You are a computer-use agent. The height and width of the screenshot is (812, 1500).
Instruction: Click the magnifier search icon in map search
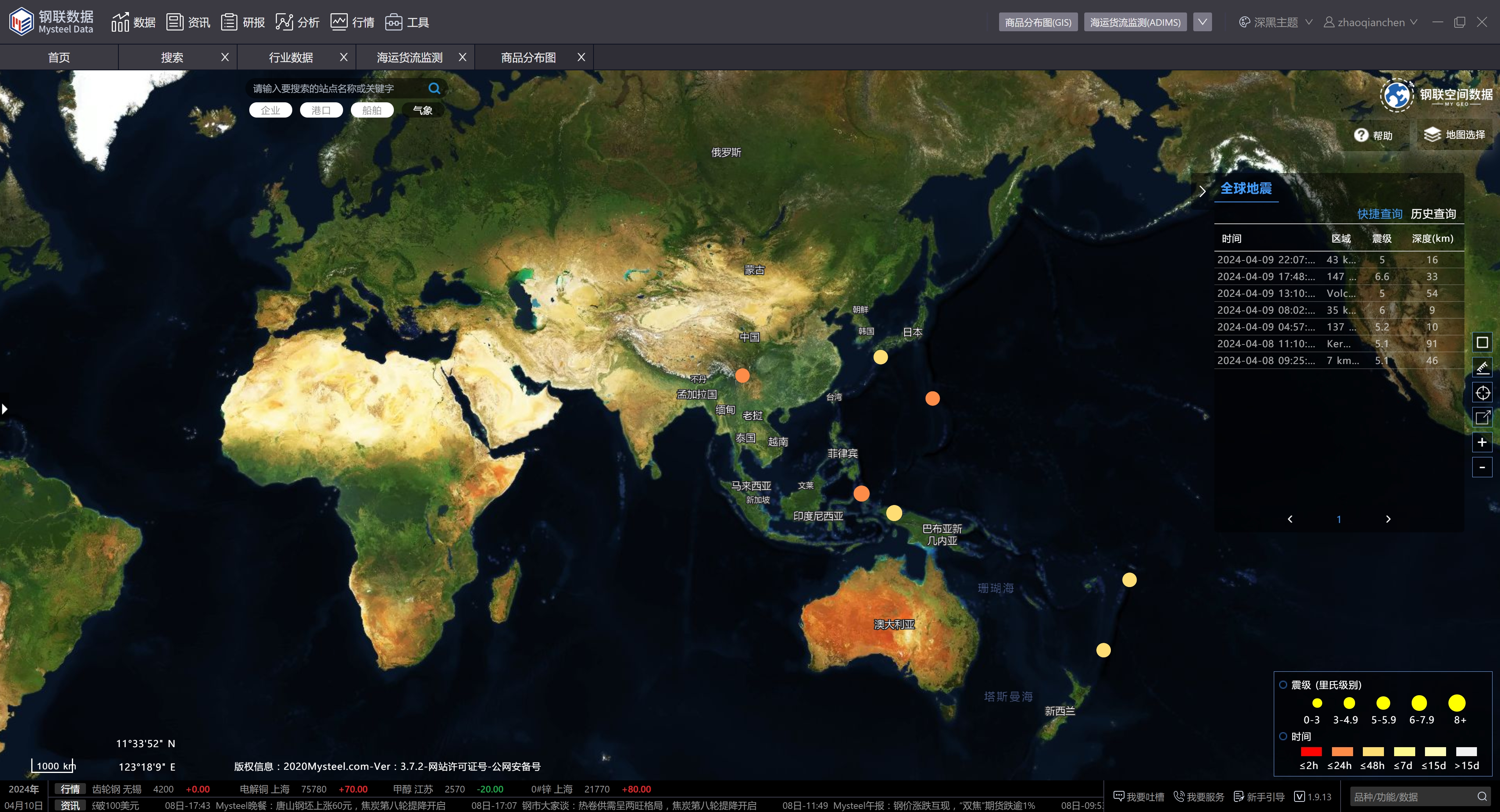click(434, 89)
